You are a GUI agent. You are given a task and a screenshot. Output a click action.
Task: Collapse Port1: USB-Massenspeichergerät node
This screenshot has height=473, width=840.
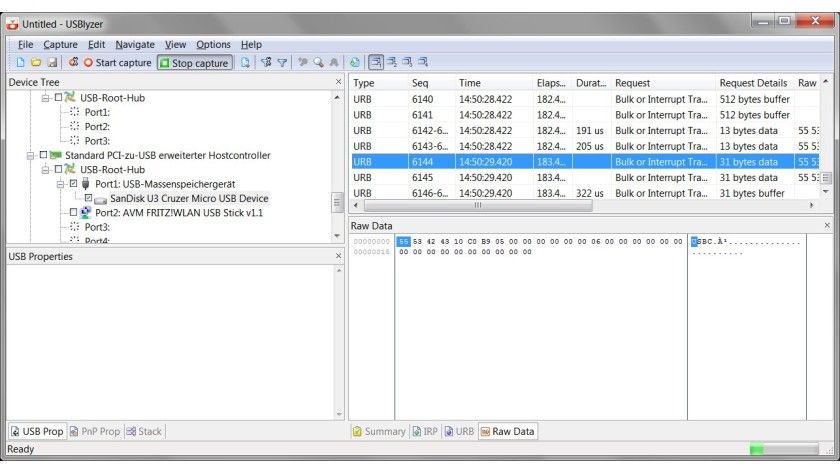point(61,184)
